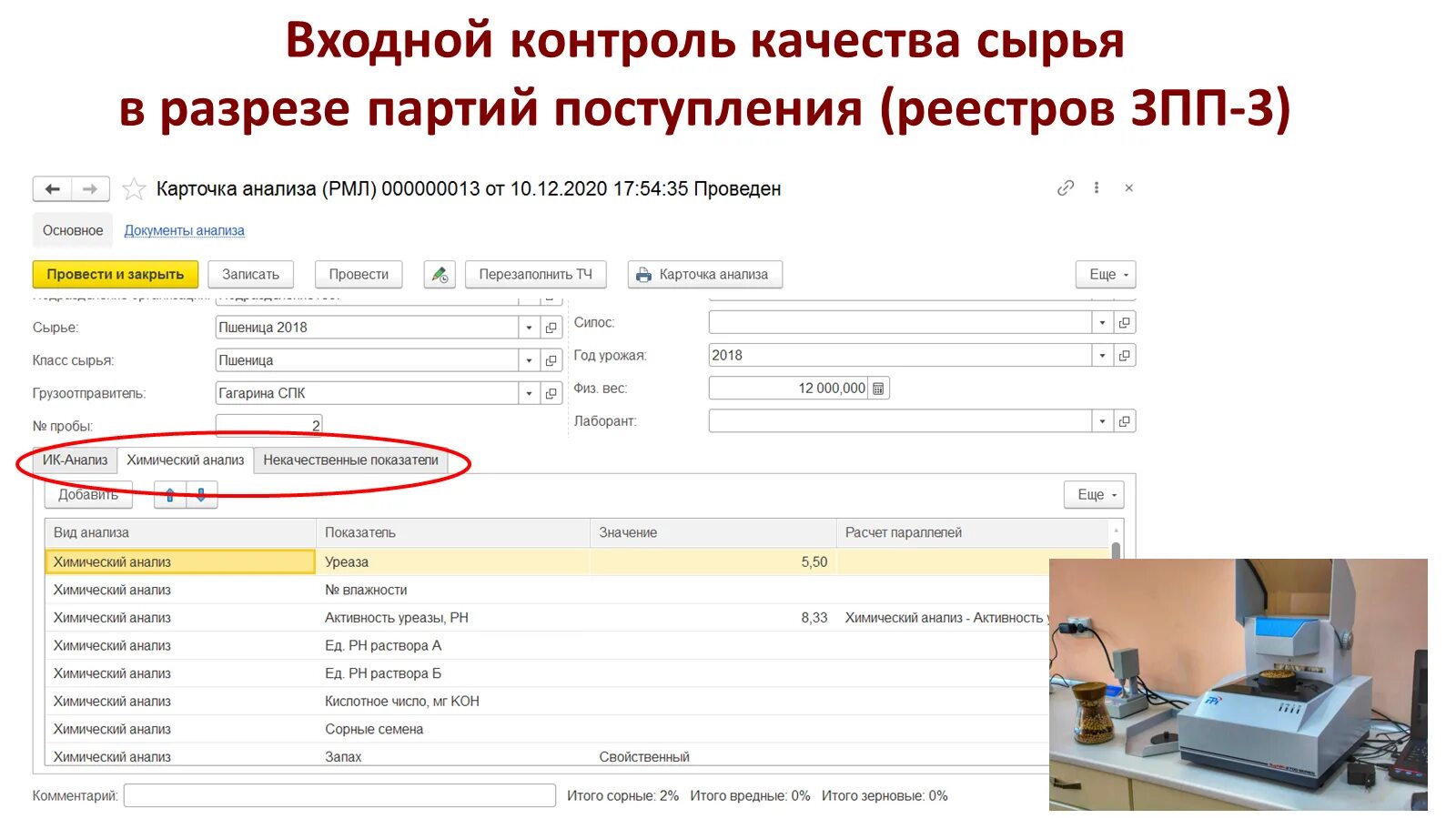Viewport: 1456px width, 819px height.
Task: Click the Провести button
Action: tap(359, 274)
